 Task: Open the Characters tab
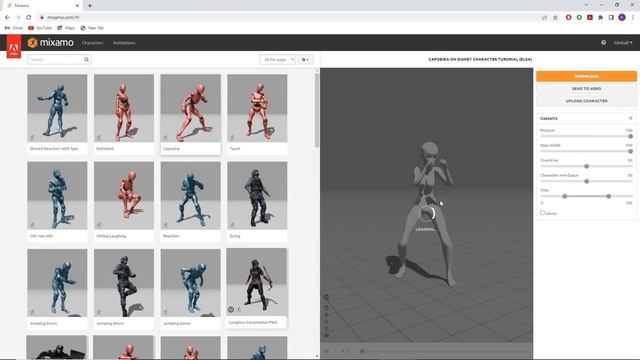pyautogui.click(x=92, y=43)
